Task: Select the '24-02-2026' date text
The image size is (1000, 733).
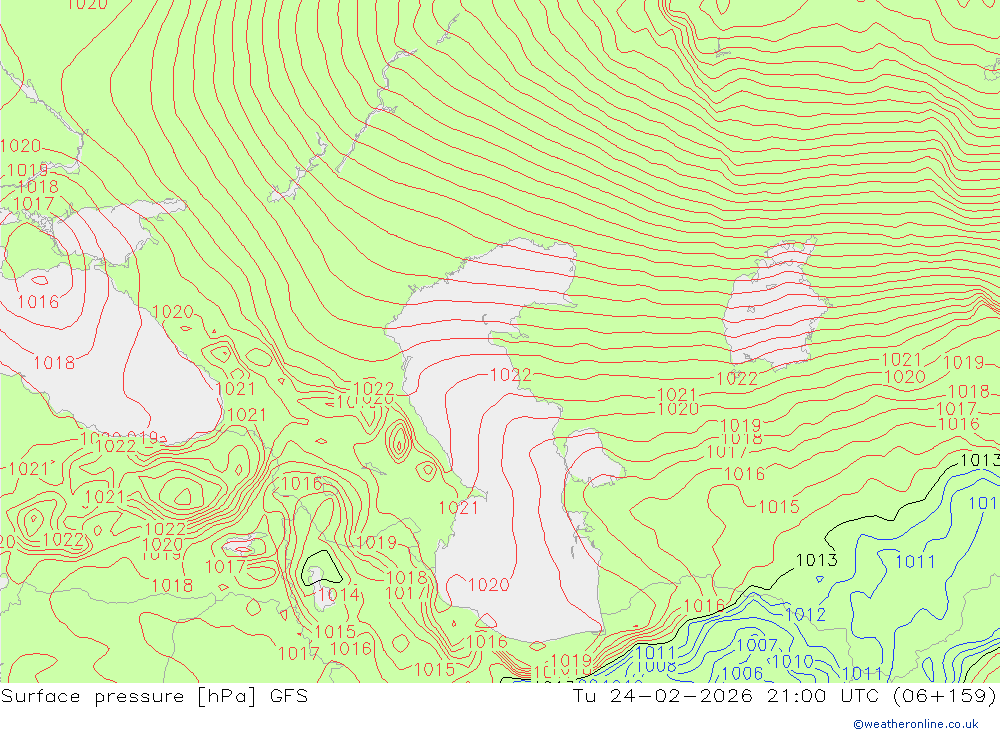Action: pyautogui.click(x=681, y=696)
